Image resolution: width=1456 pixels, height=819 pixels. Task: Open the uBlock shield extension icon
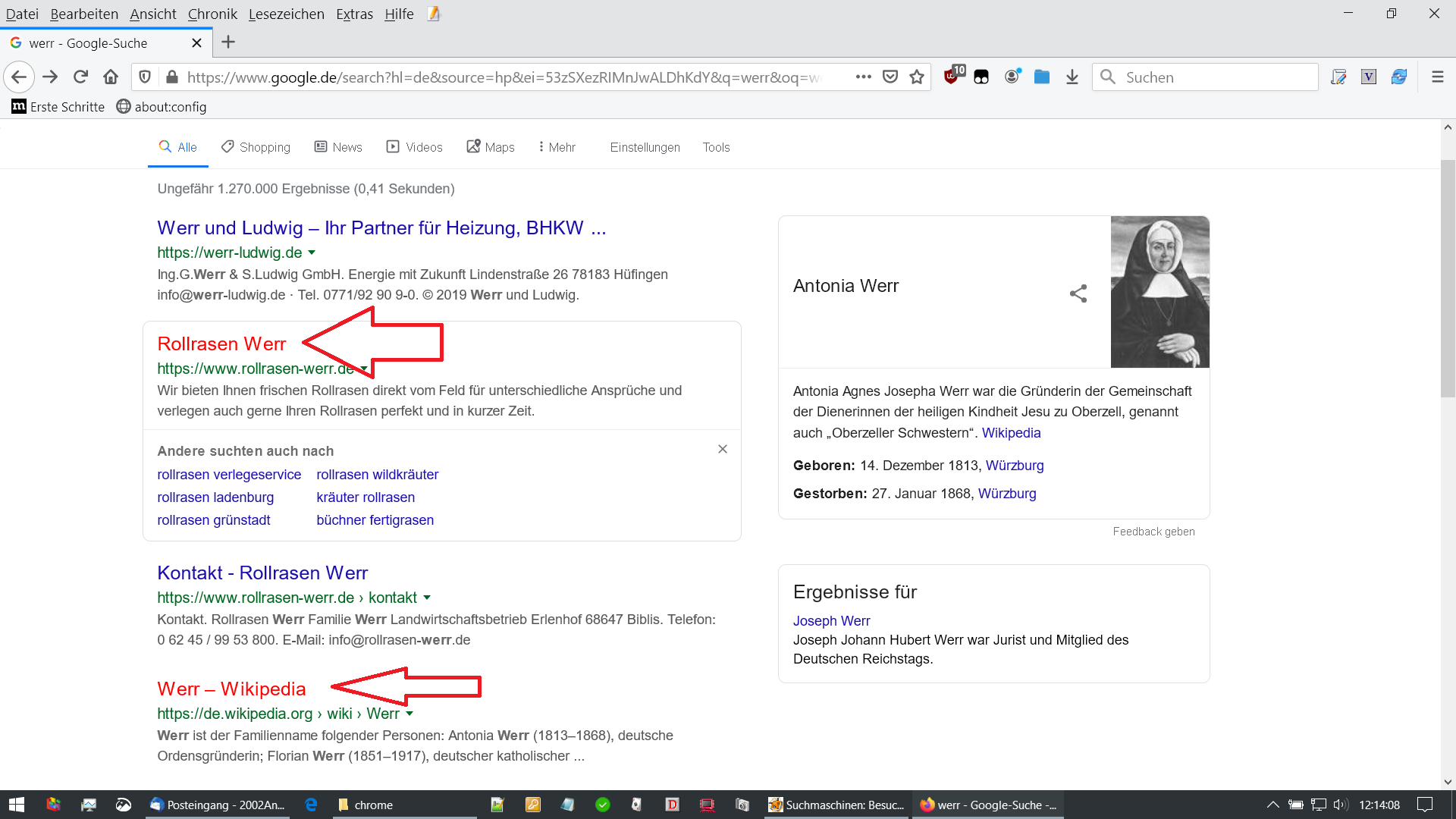(x=952, y=76)
